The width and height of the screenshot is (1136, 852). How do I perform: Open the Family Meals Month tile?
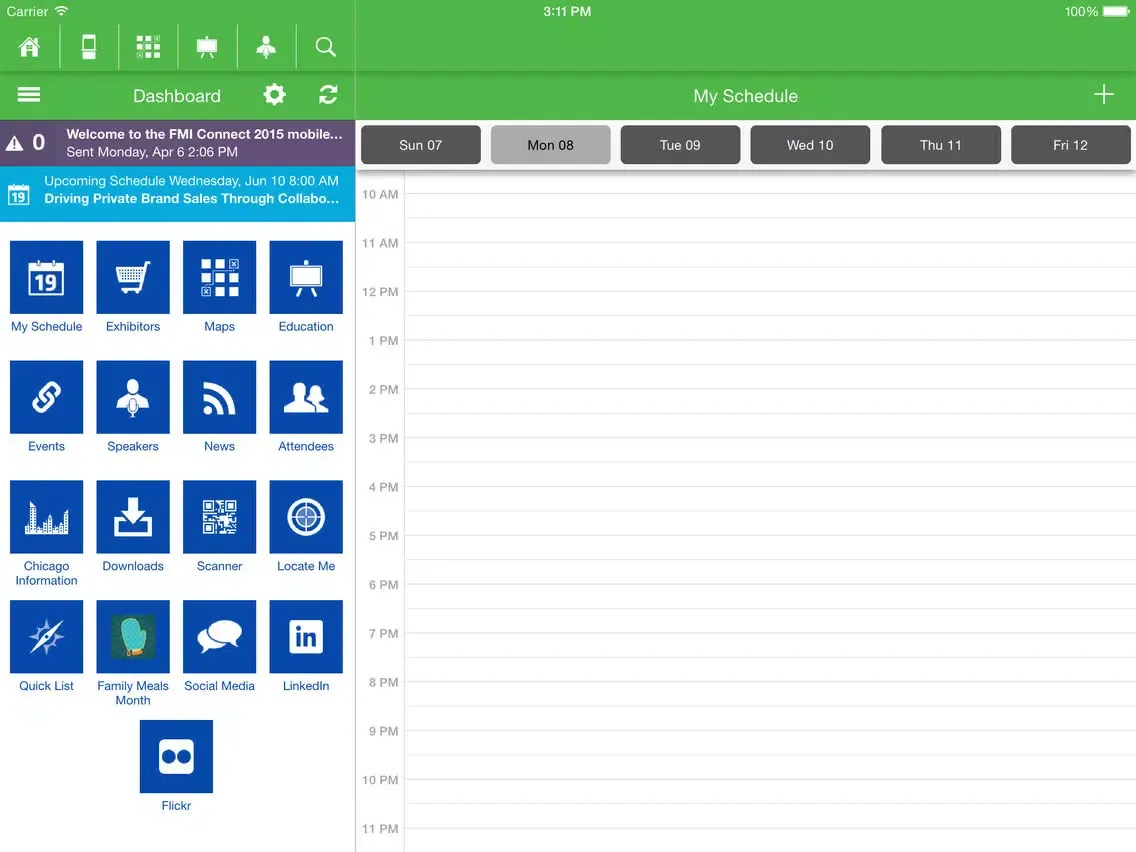point(133,637)
